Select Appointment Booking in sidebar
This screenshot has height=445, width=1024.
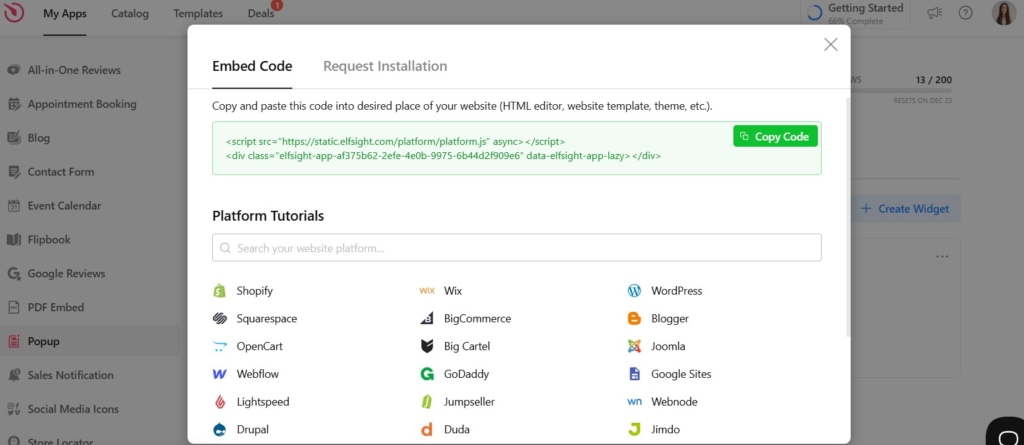coord(82,104)
